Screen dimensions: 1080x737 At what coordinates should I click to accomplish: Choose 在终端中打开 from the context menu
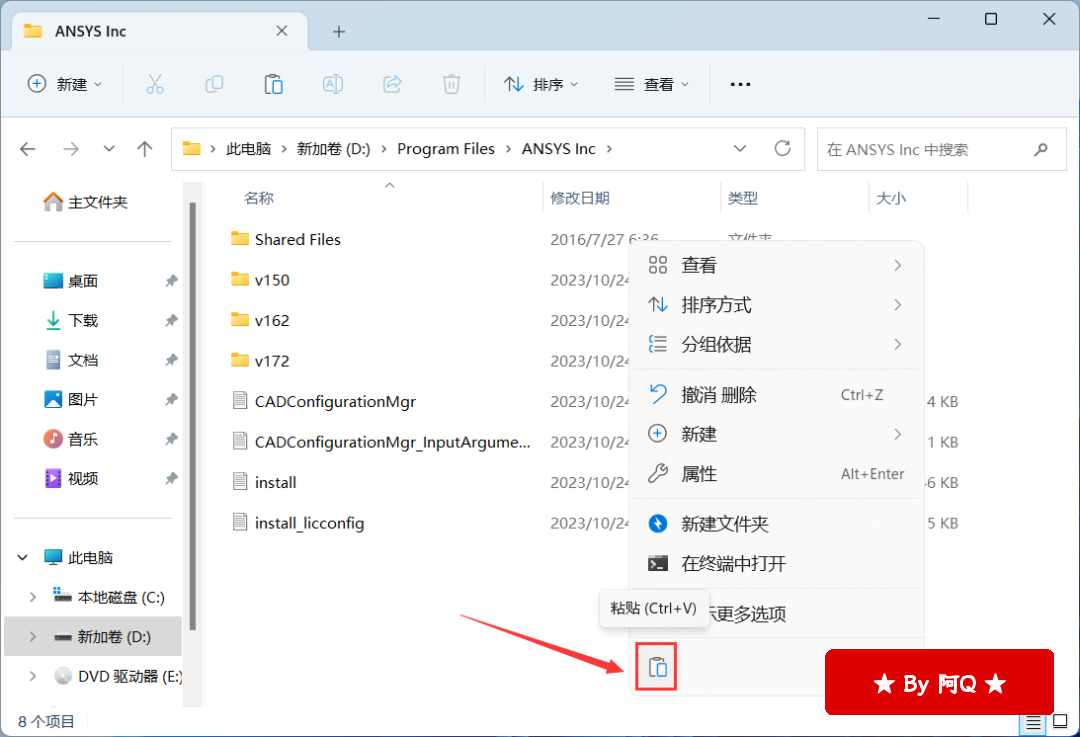tap(733, 564)
